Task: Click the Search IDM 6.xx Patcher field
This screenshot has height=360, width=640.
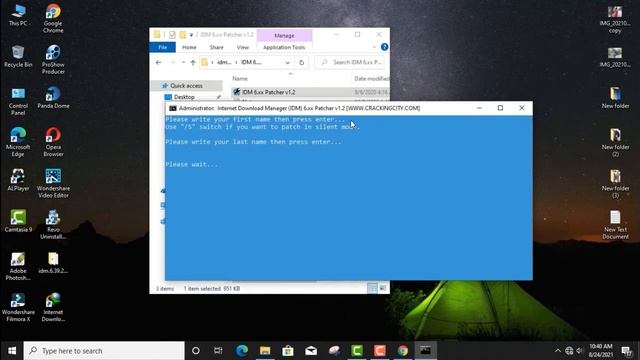Action: 350,62
